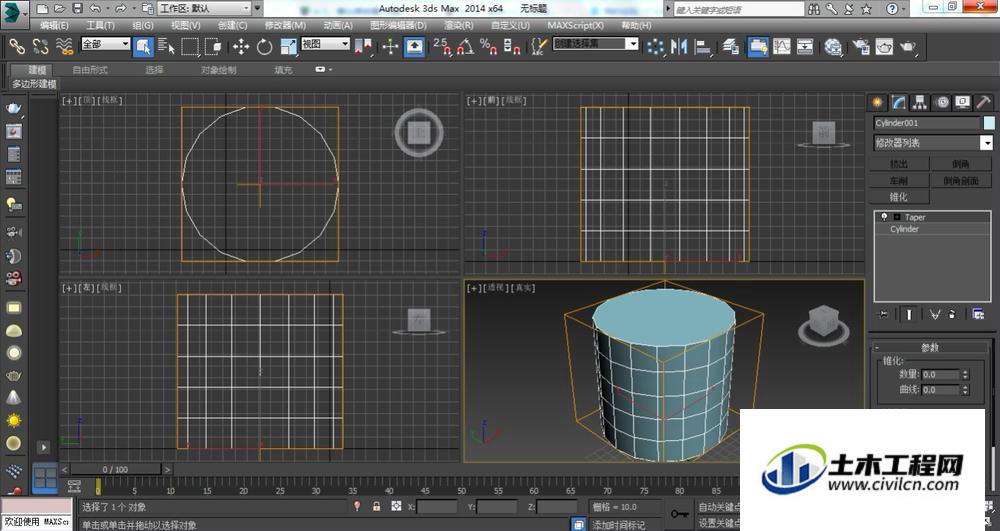1000x531 pixels.
Task: Open the 渲染(R) menu
Action: (459, 25)
